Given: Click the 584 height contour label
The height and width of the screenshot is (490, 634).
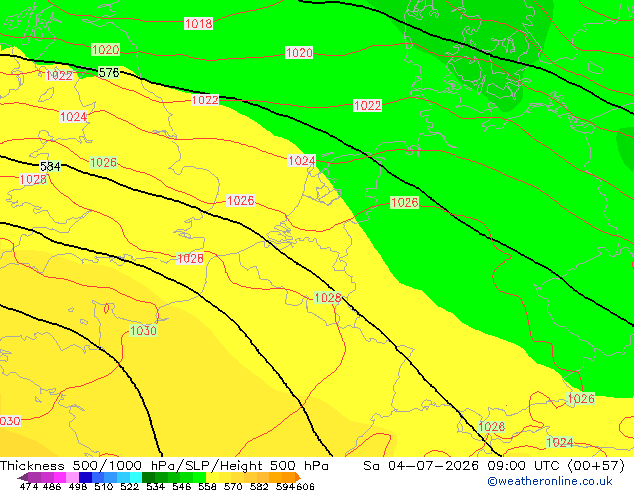Looking at the screenshot, I should pyautogui.click(x=50, y=166).
